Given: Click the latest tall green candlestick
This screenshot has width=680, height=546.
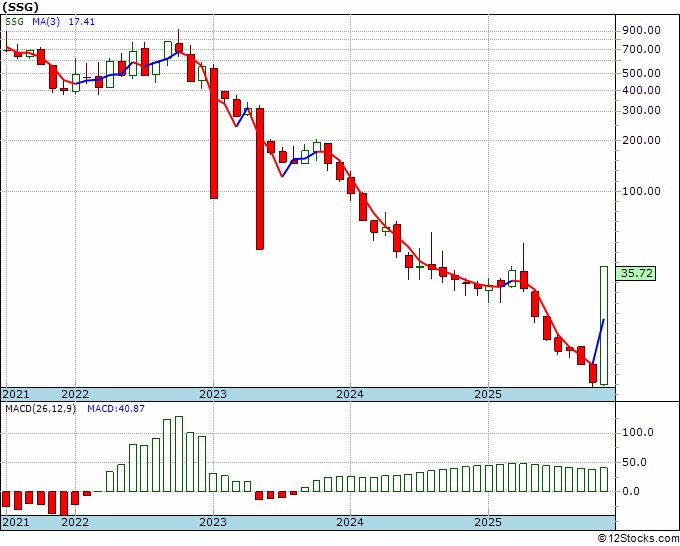Looking at the screenshot, I should point(604,325).
